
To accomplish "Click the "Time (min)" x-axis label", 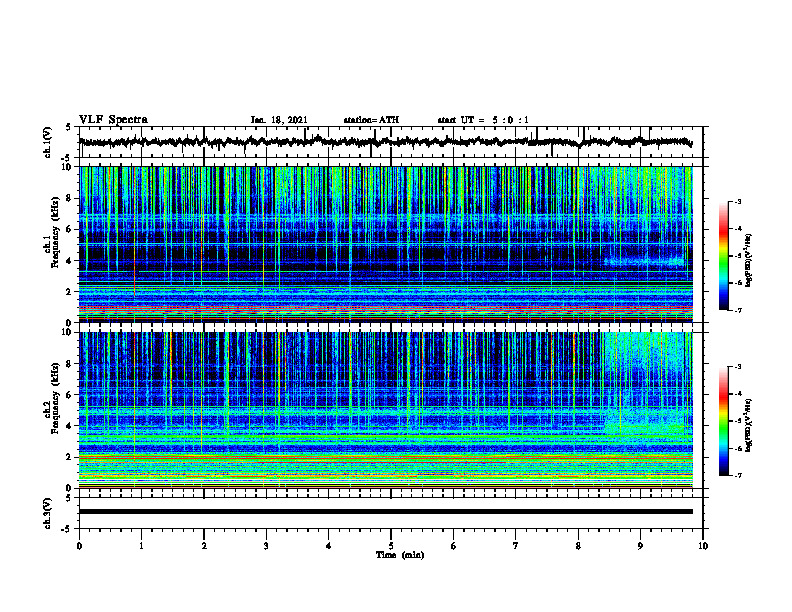I will pos(400,555).
